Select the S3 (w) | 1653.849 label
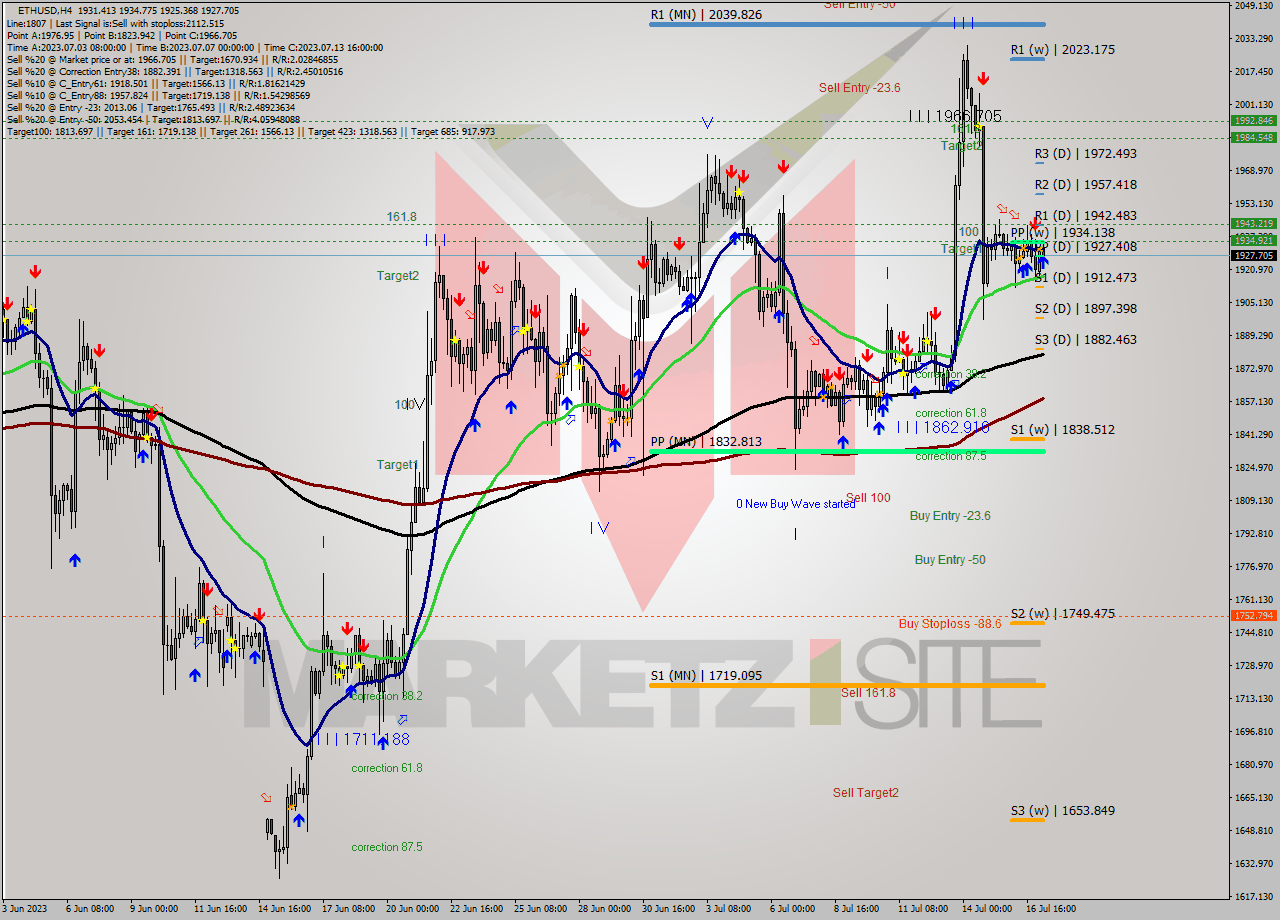This screenshot has width=1280, height=920. (1062, 811)
